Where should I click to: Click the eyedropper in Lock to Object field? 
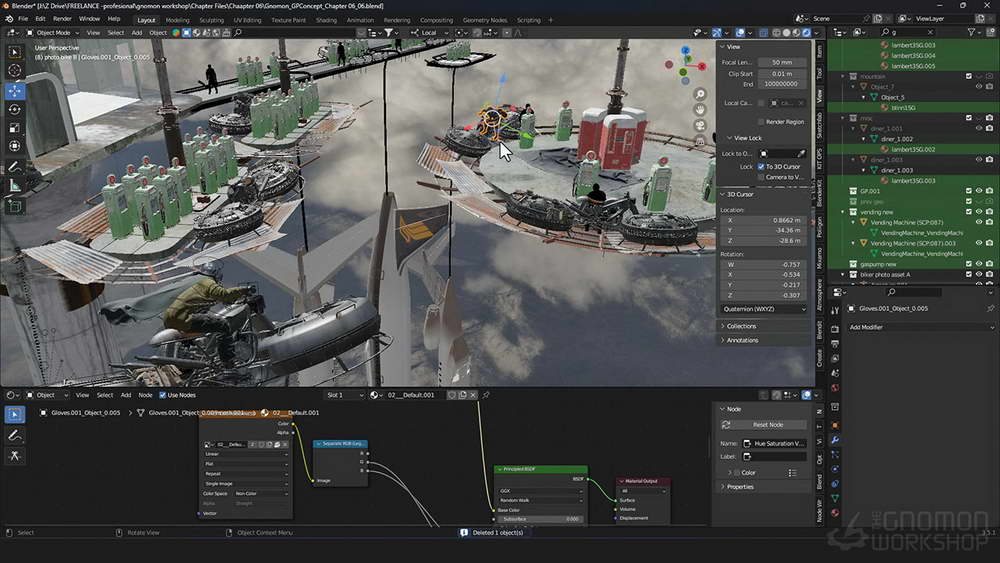(801, 154)
